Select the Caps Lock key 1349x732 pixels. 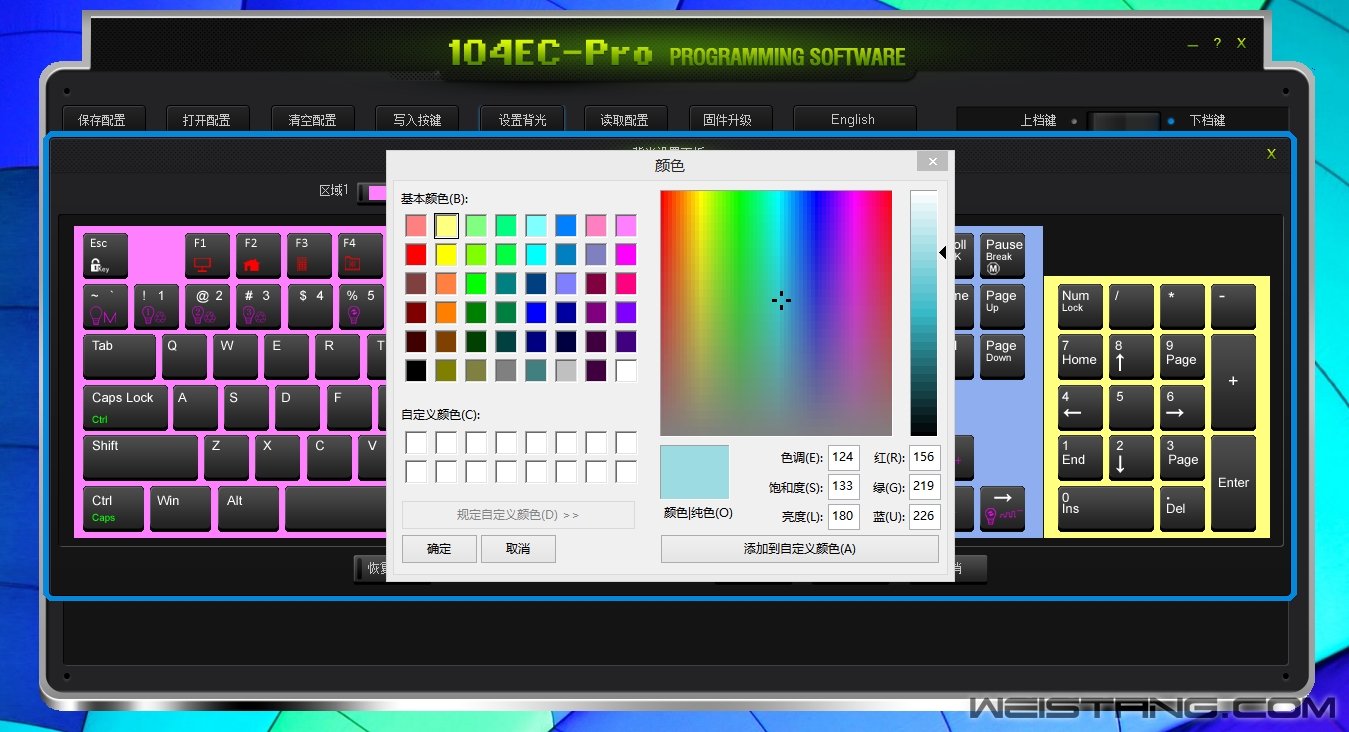[126, 408]
